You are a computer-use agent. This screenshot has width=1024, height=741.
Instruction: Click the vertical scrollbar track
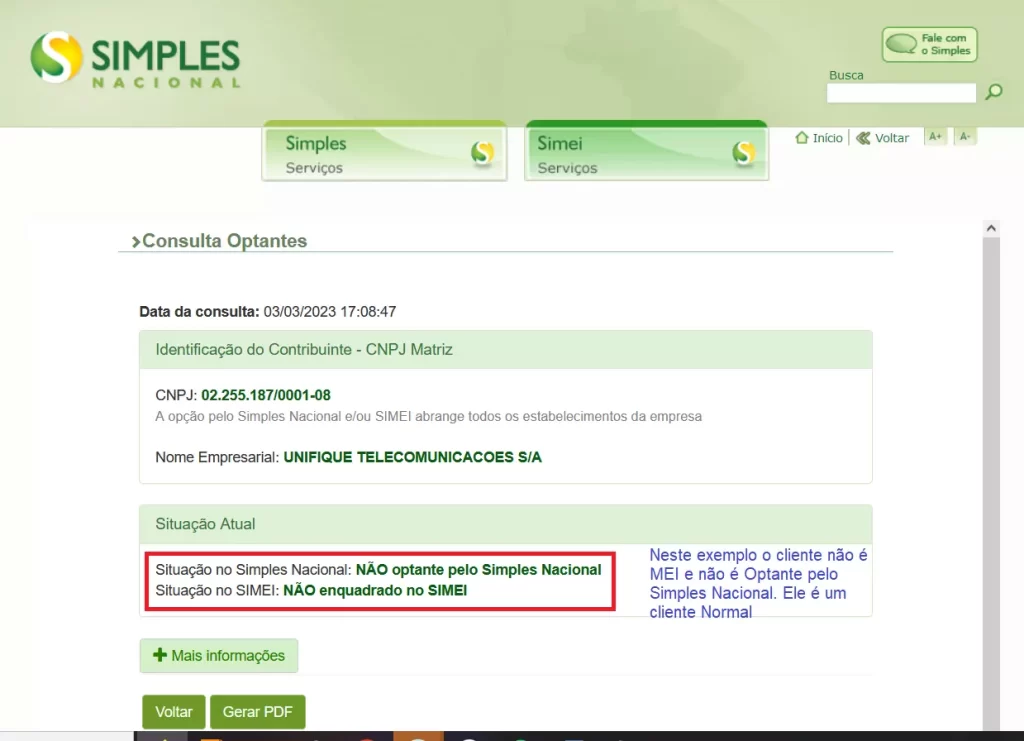[x=991, y=483]
